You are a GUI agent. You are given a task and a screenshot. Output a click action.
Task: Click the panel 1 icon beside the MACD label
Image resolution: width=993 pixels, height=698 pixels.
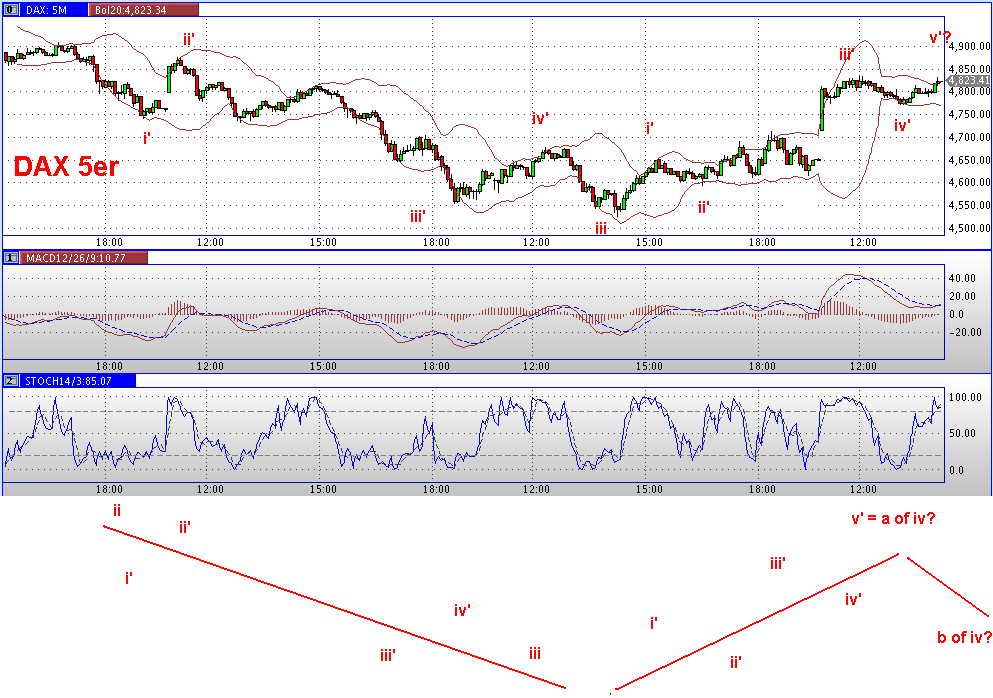point(11,258)
